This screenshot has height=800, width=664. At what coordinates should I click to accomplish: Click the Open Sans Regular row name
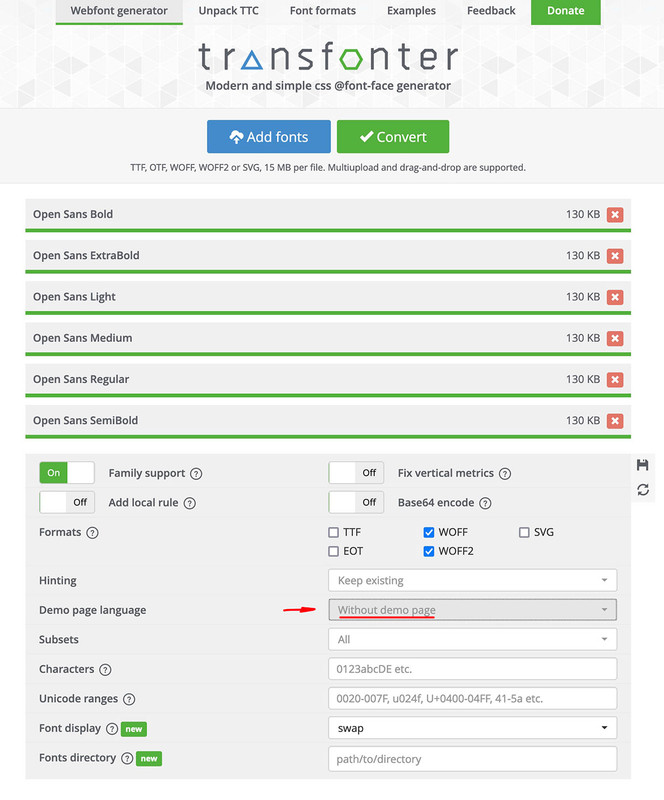(81, 380)
